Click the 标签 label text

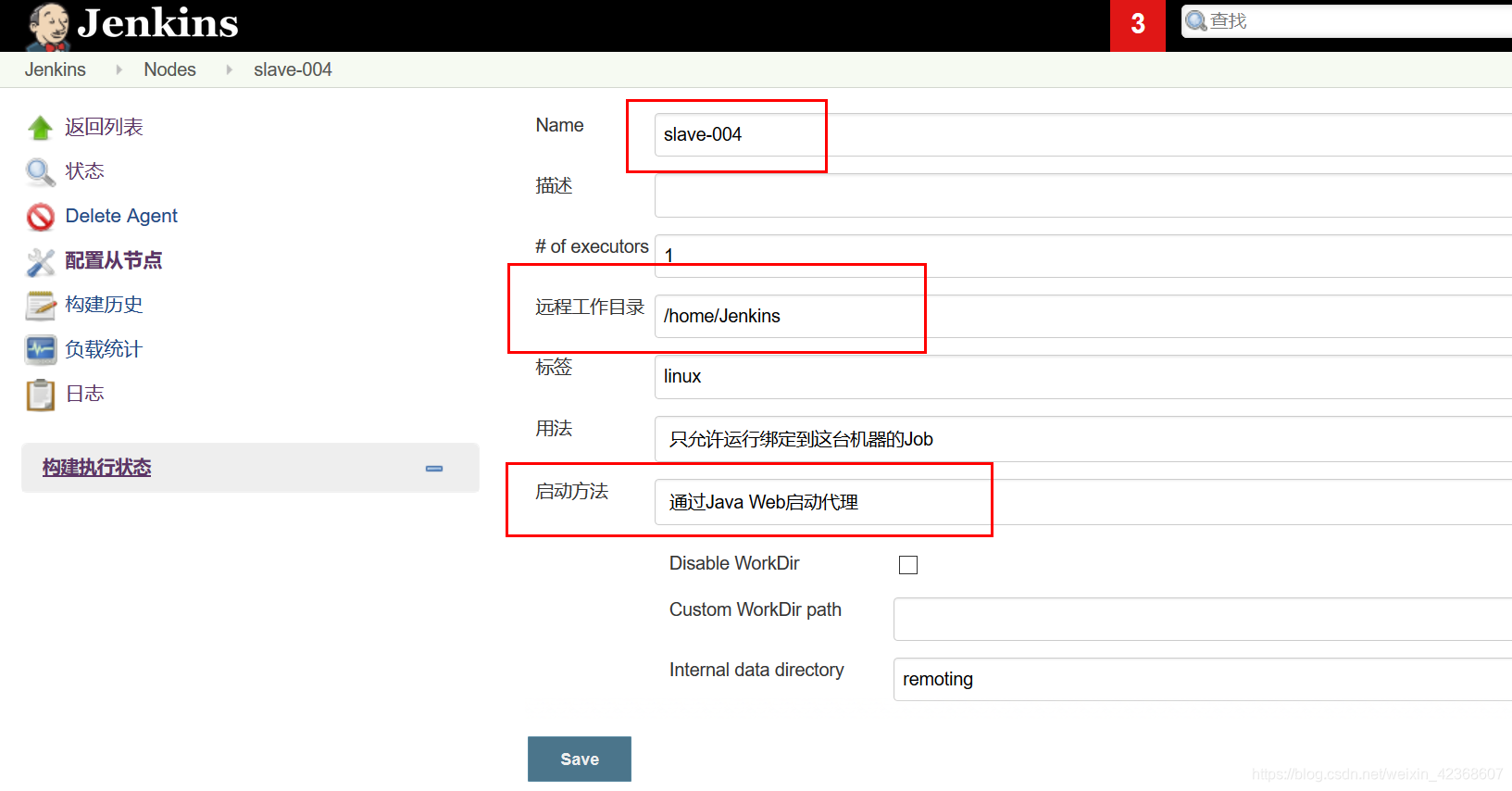554,367
